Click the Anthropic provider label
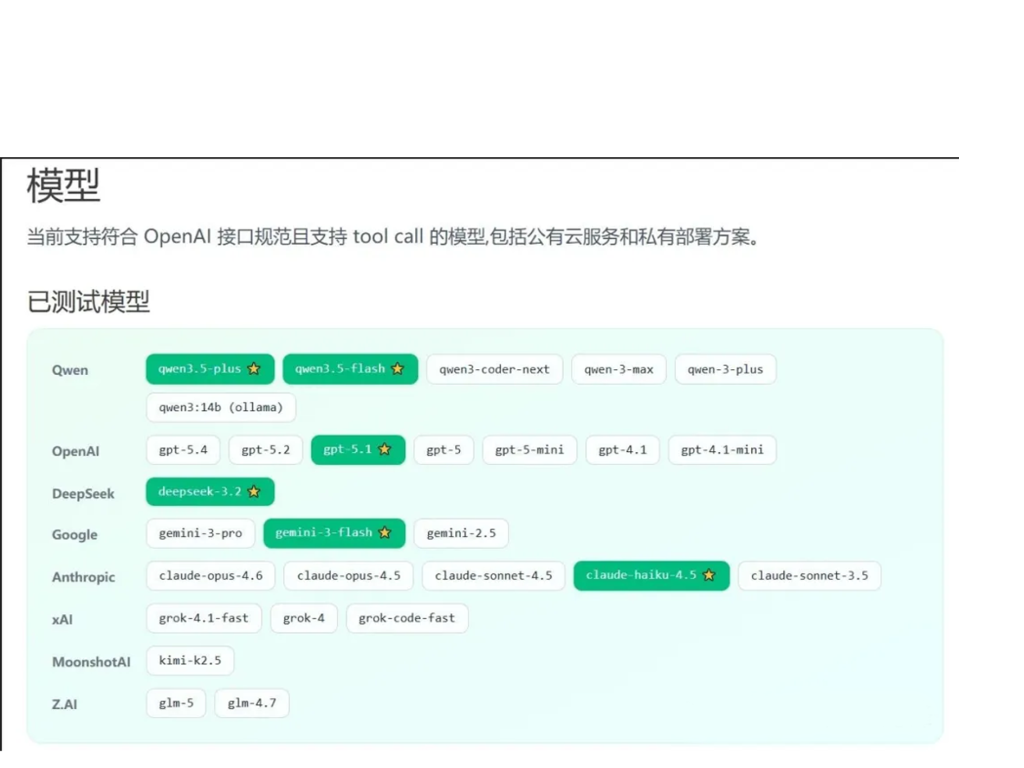This screenshot has height=768, width=1024. pyautogui.click(x=84, y=577)
